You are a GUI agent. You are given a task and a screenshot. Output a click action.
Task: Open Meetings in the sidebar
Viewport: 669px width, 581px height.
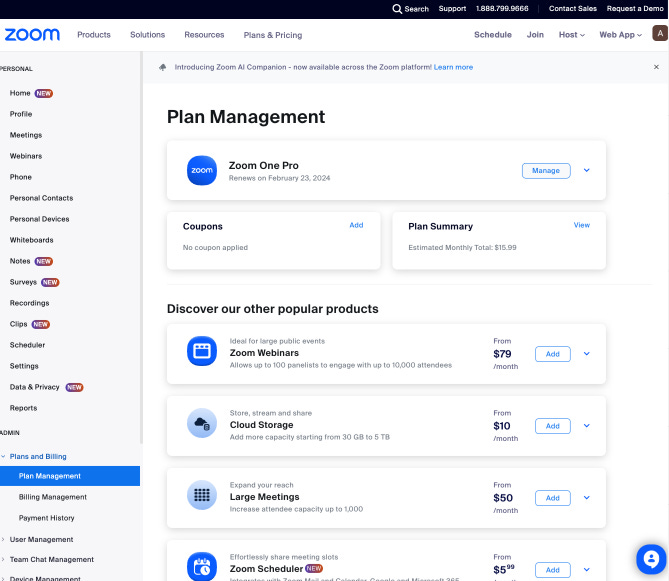[26, 135]
